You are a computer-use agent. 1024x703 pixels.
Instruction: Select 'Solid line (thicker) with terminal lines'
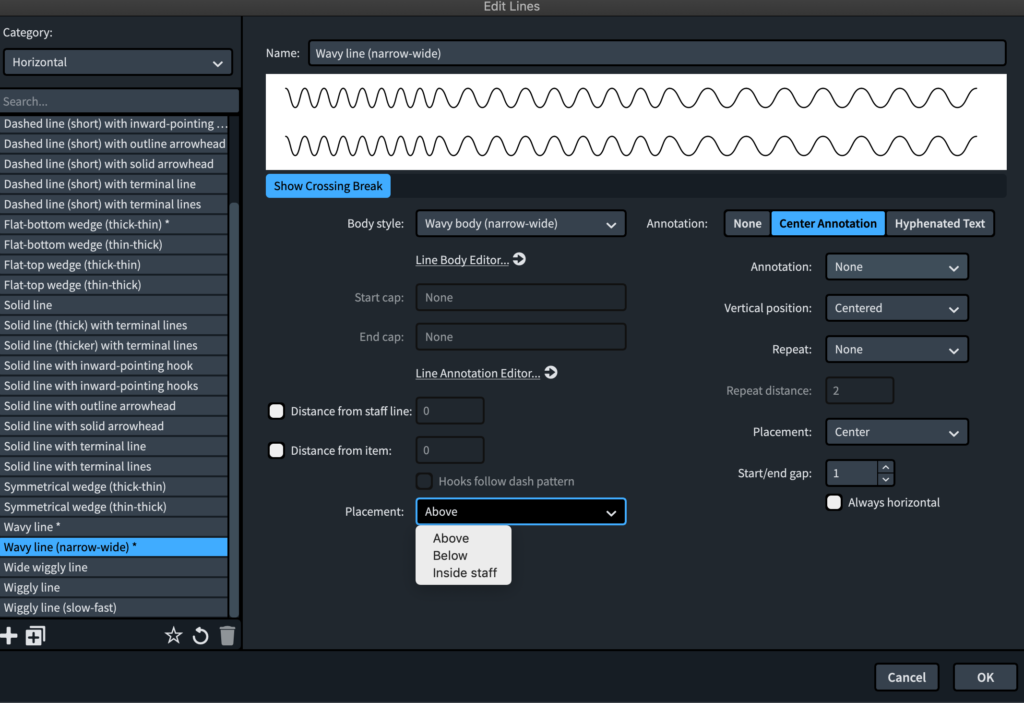tap(114, 346)
